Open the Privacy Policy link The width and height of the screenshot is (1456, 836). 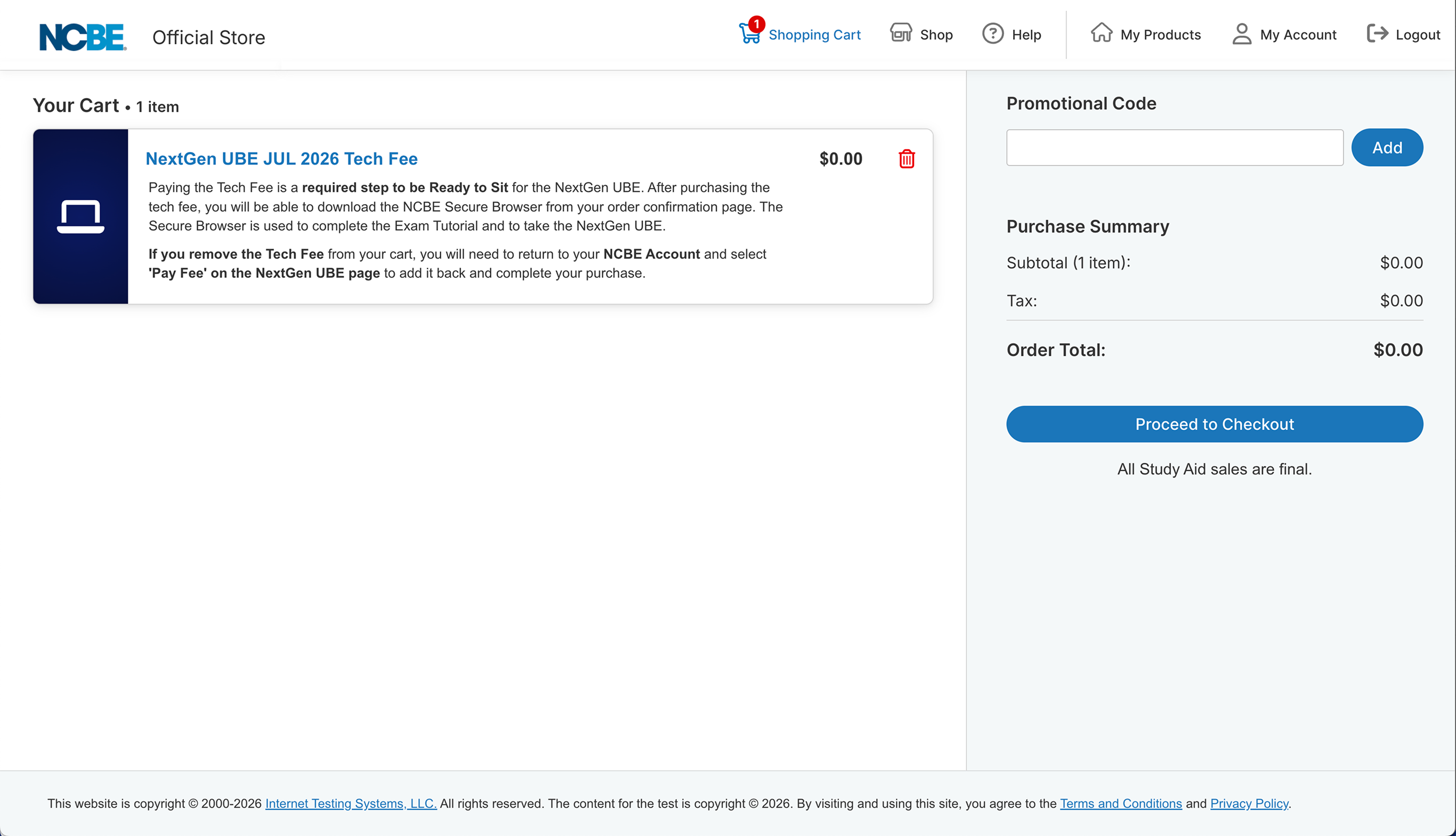coord(1249,804)
